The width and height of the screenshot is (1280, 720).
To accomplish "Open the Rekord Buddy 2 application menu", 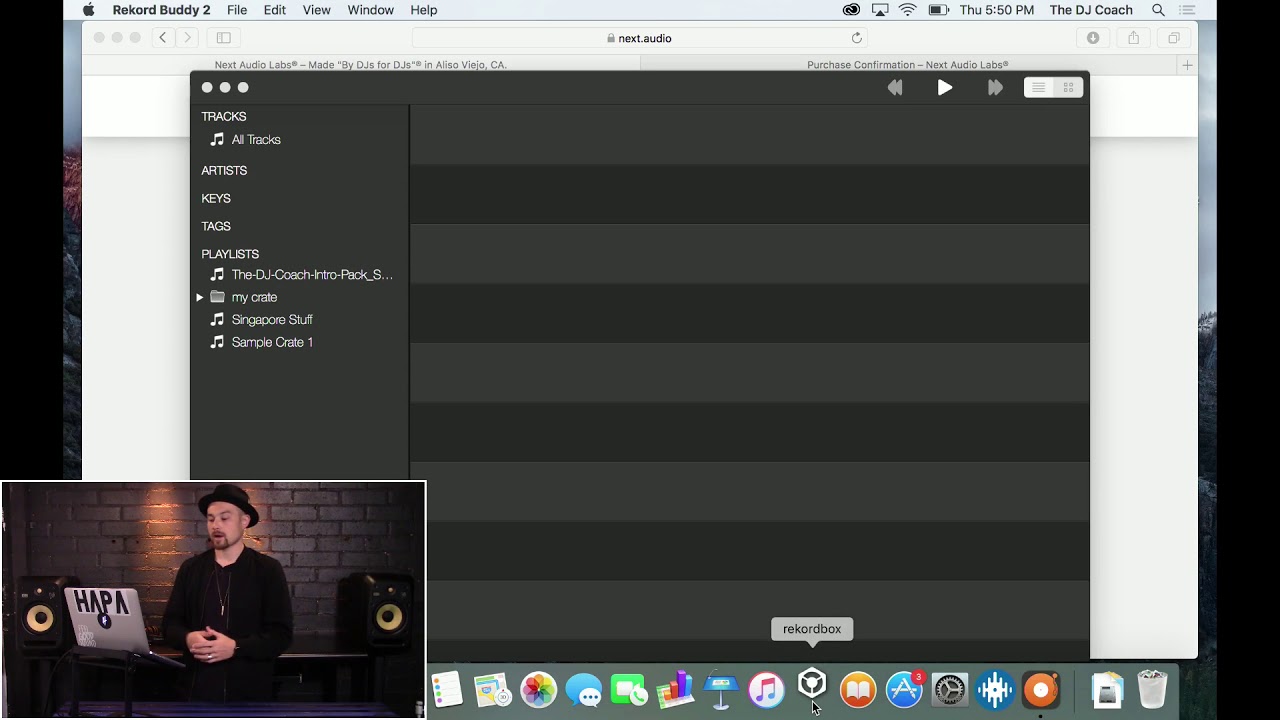I will click(161, 10).
